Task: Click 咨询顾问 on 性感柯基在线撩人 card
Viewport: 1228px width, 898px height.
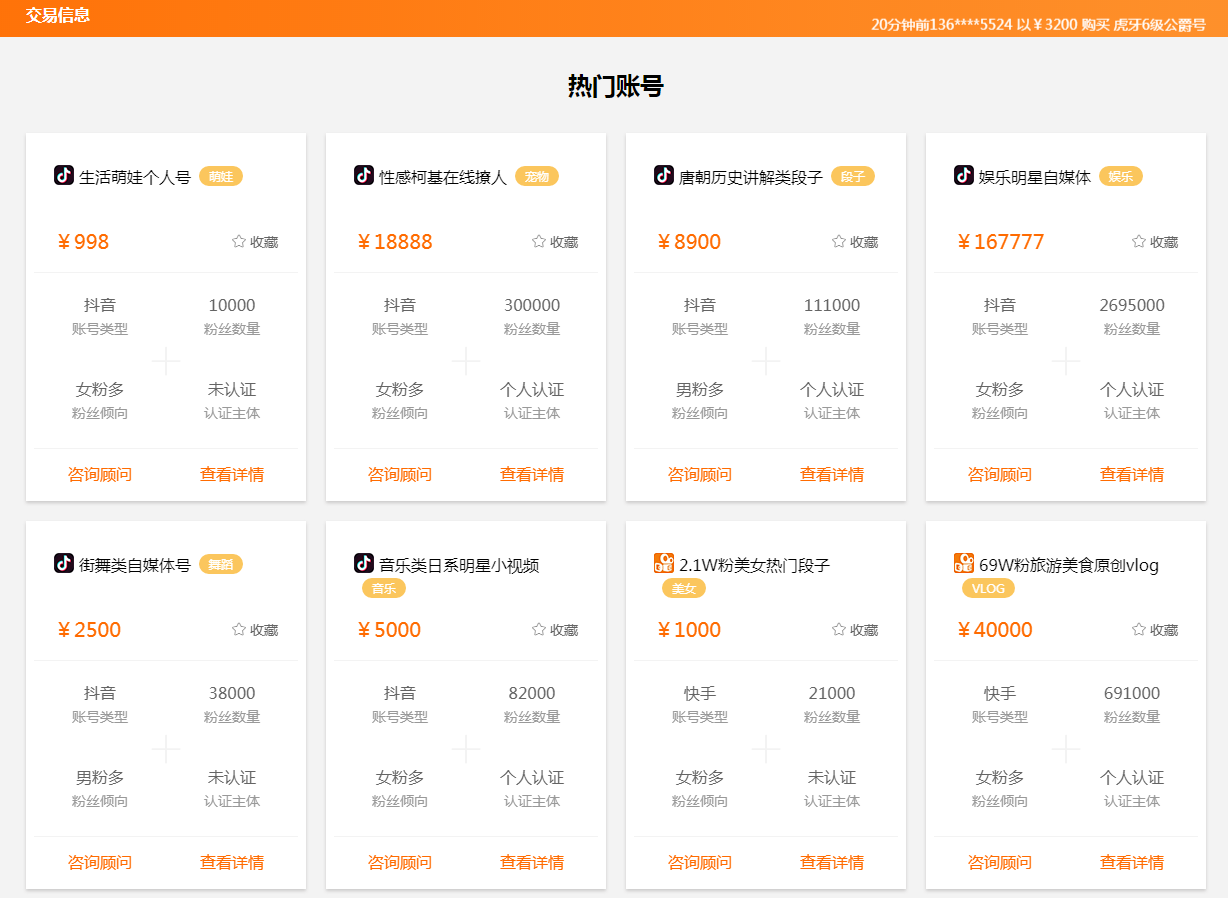Action: coord(400,475)
